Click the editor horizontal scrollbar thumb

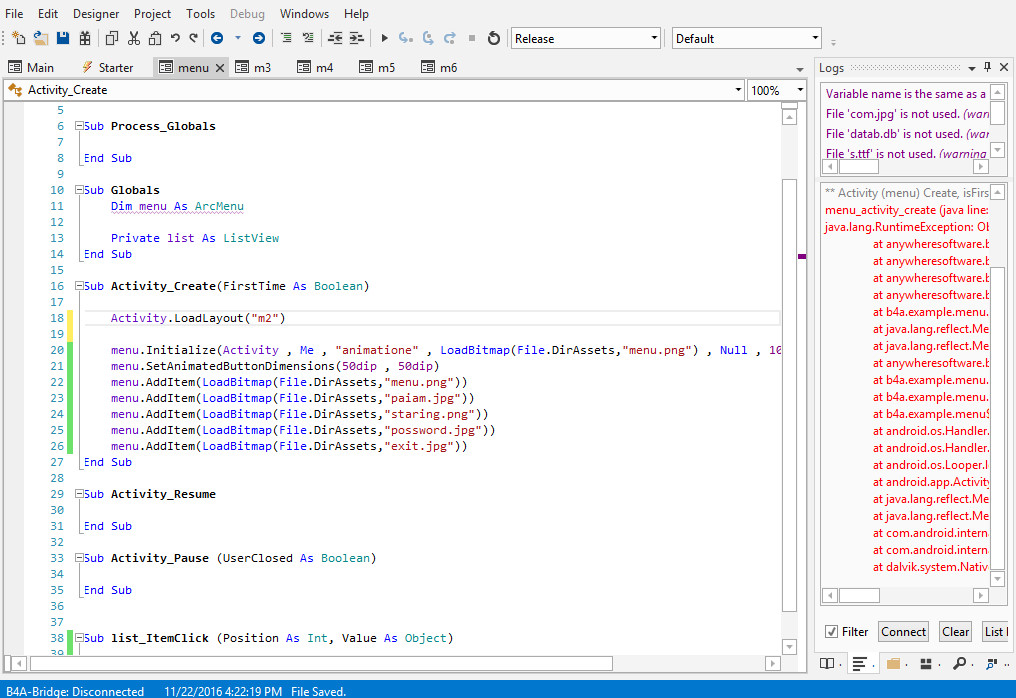click(320, 663)
